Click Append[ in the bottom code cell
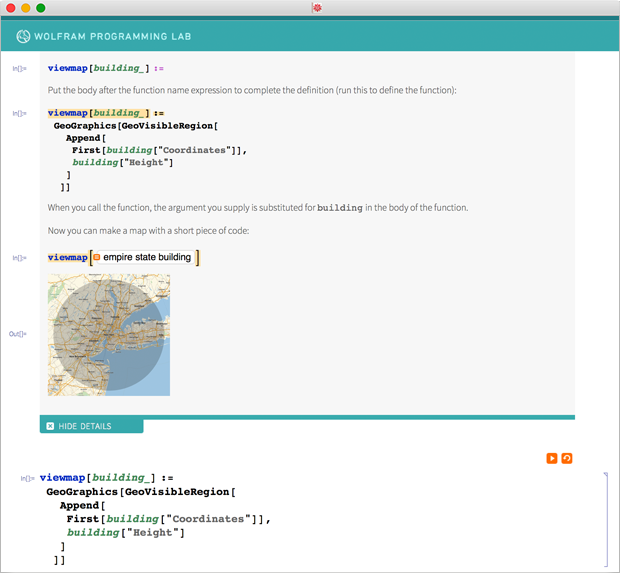620x573 pixels. (x=82, y=505)
